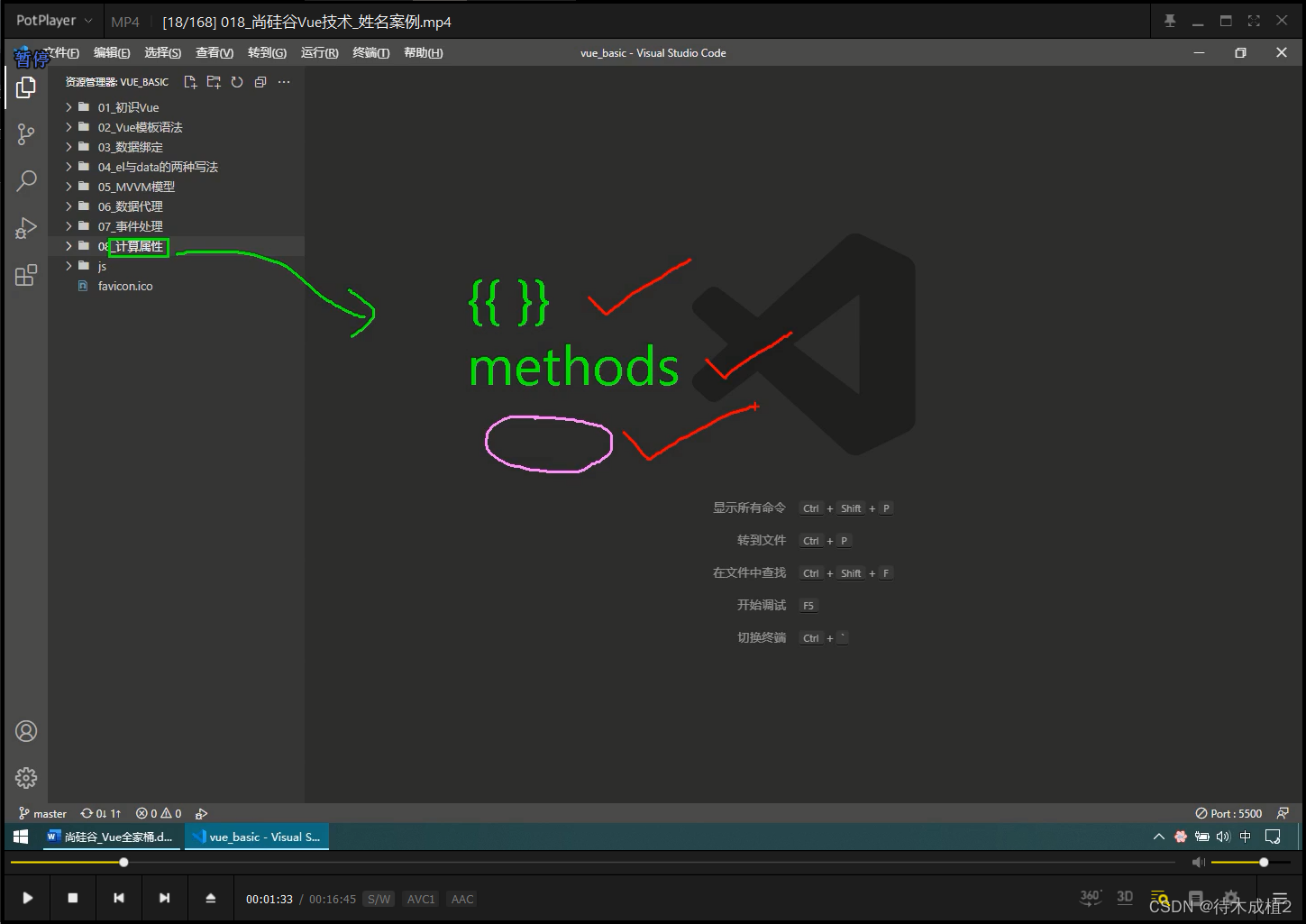This screenshot has height=924, width=1306.
Task: Click the video seek bar
Action: [x=593, y=863]
